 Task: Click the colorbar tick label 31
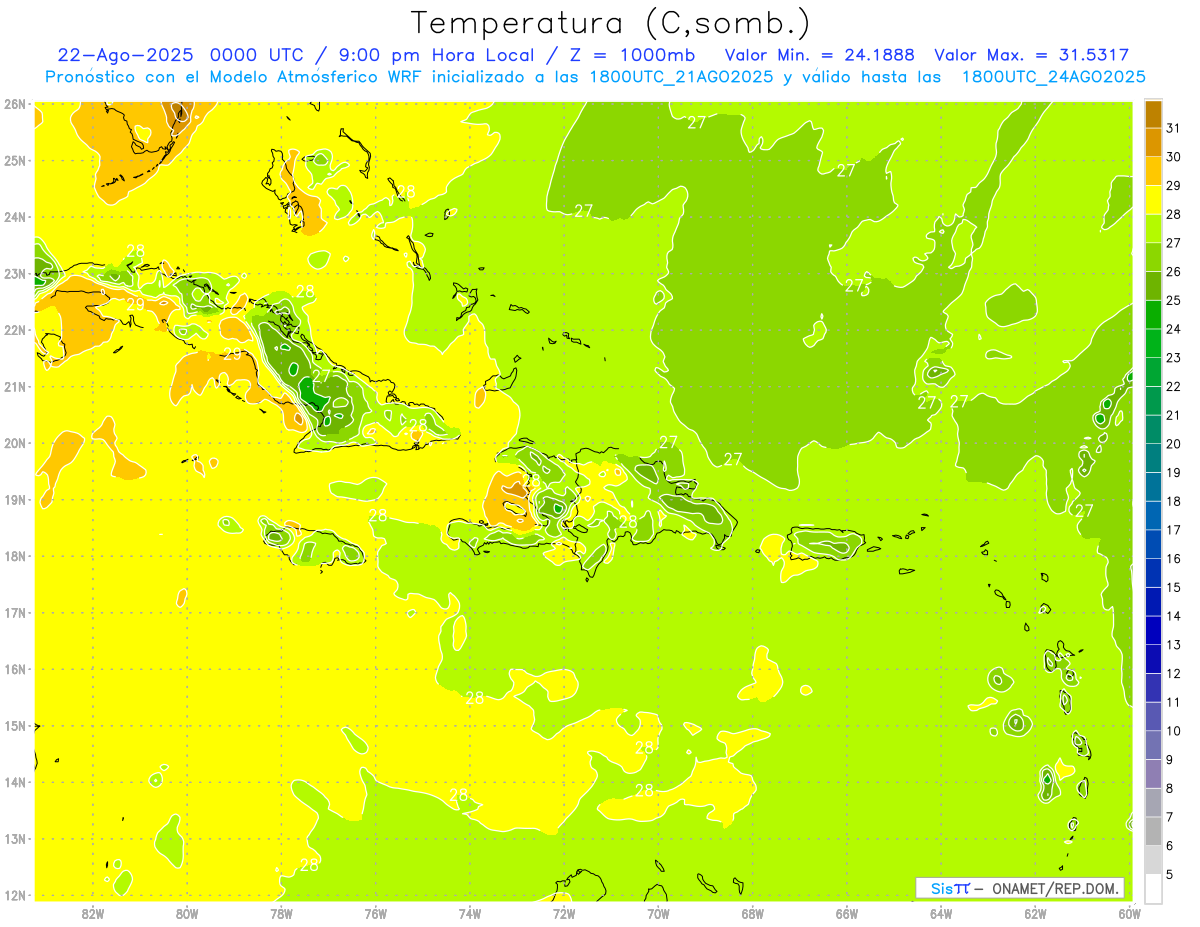[1174, 128]
